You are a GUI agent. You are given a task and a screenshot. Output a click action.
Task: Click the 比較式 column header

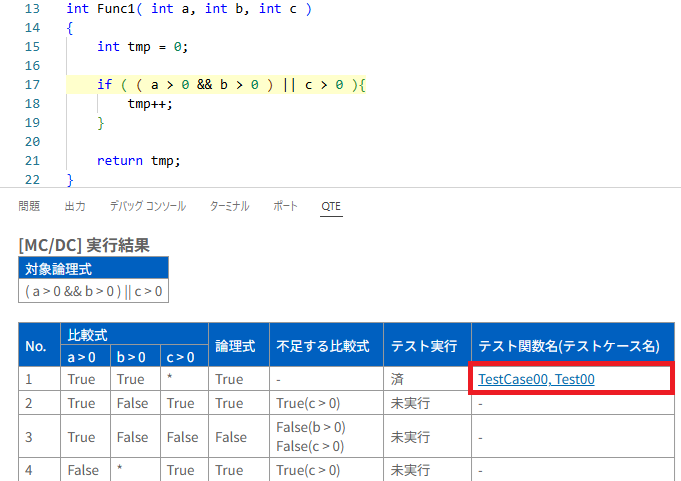point(135,334)
